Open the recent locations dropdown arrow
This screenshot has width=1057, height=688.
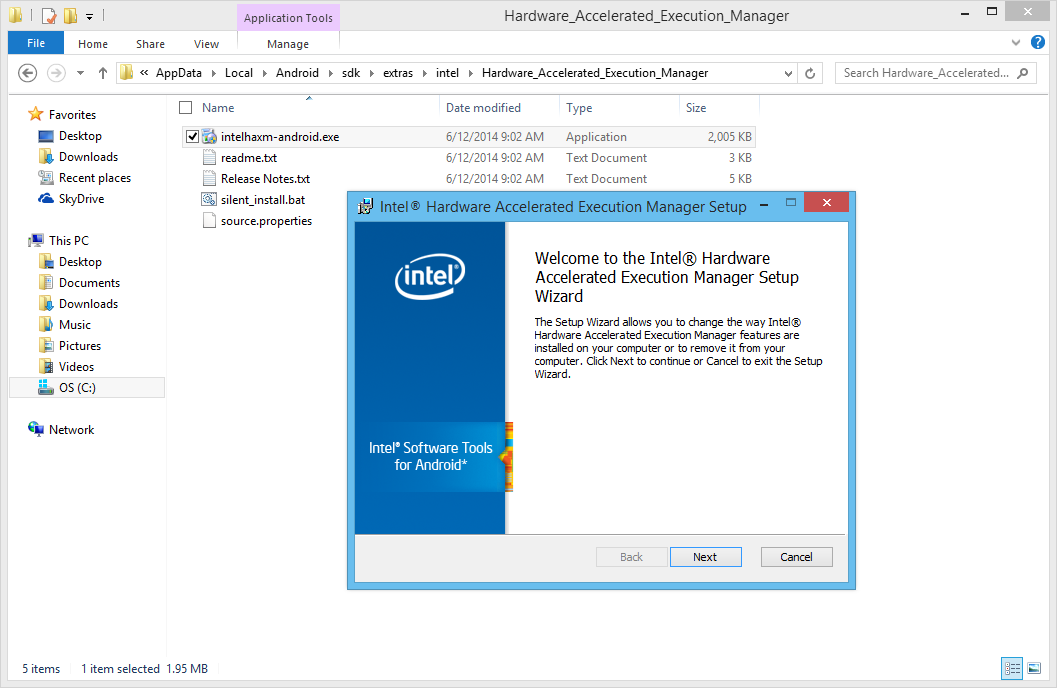pos(79,73)
